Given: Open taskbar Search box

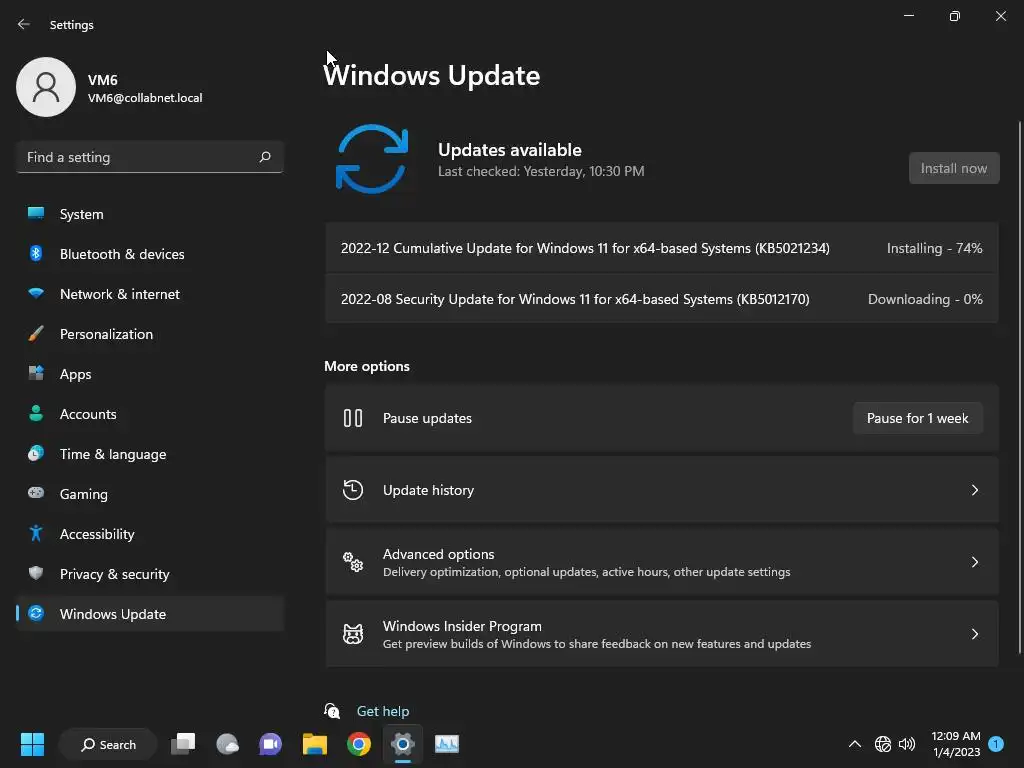Looking at the screenshot, I should click(x=108, y=744).
